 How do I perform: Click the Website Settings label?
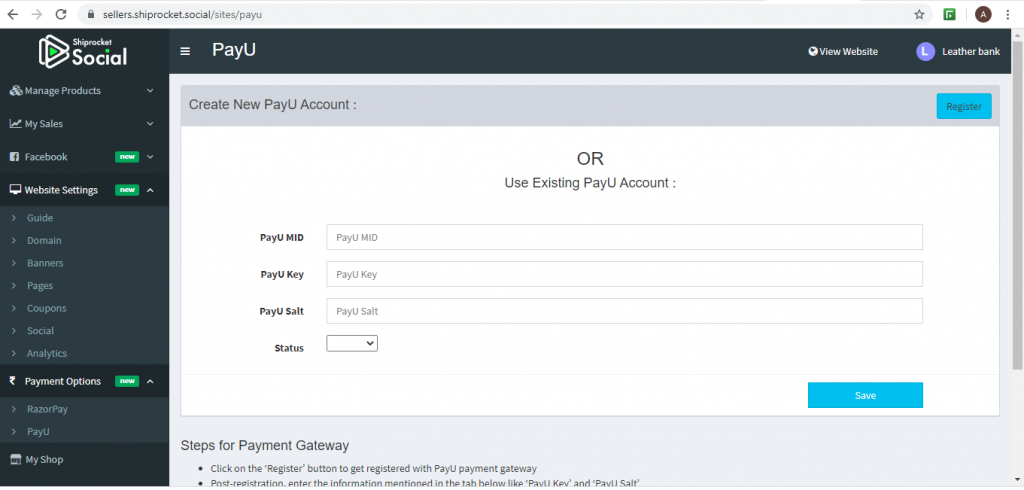61,190
